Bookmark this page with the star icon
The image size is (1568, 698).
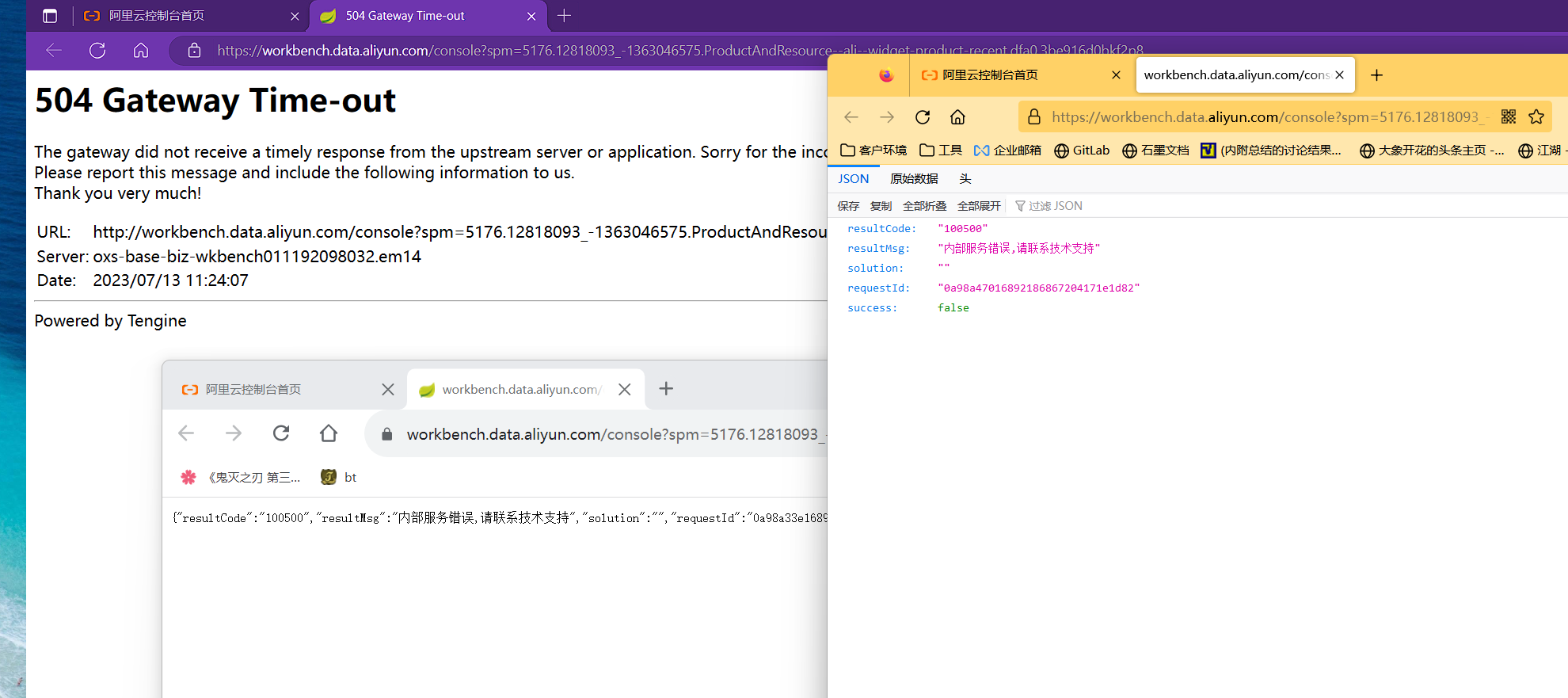click(1536, 117)
